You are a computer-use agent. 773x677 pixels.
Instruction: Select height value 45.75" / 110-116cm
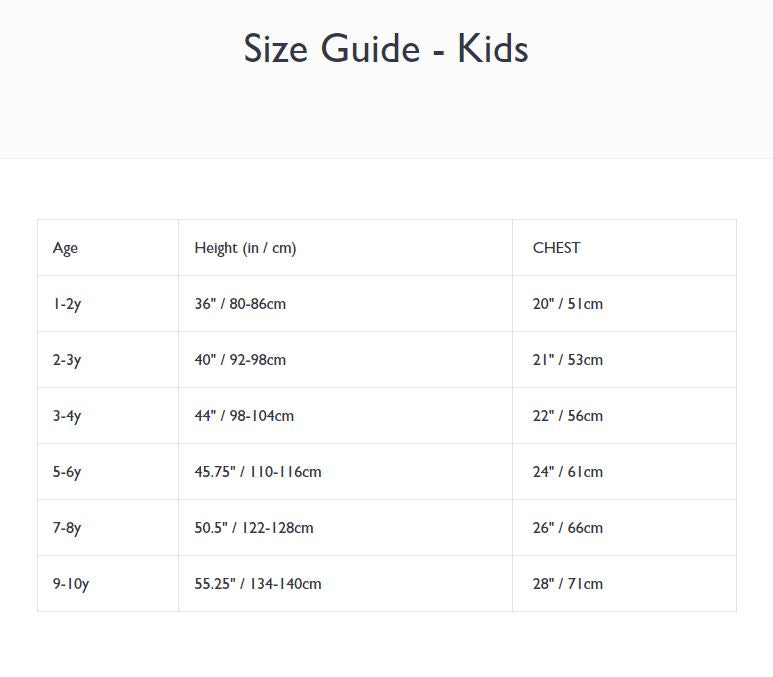(x=258, y=472)
